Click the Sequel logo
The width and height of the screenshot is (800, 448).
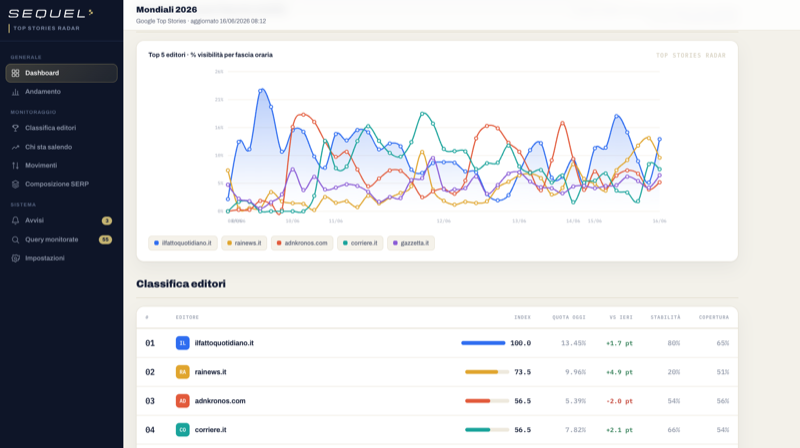(51, 14)
